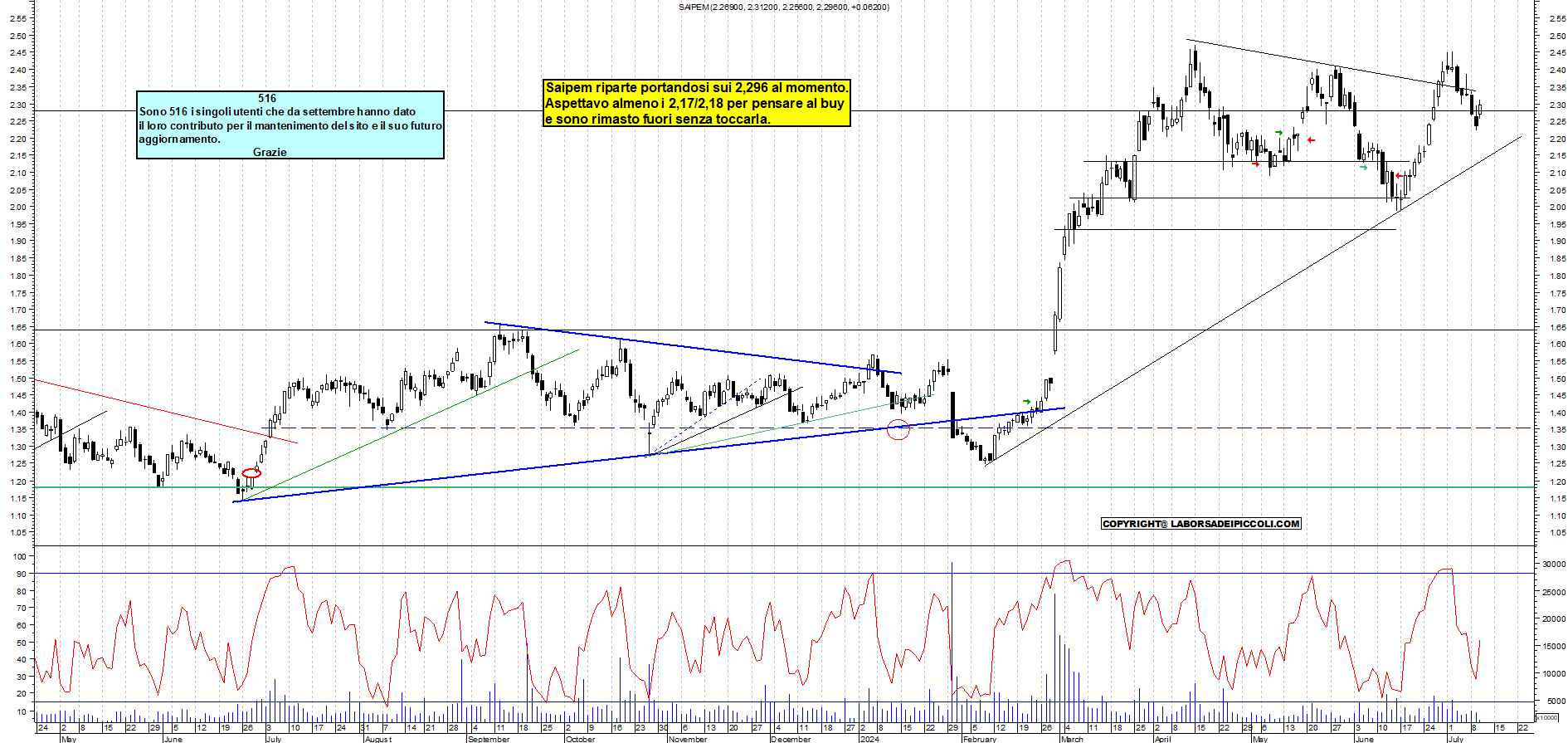Click 'Aspettavo almeno i 2,17/2,18' line
Viewport: 1568px width, 743px height.
coord(694,103)
